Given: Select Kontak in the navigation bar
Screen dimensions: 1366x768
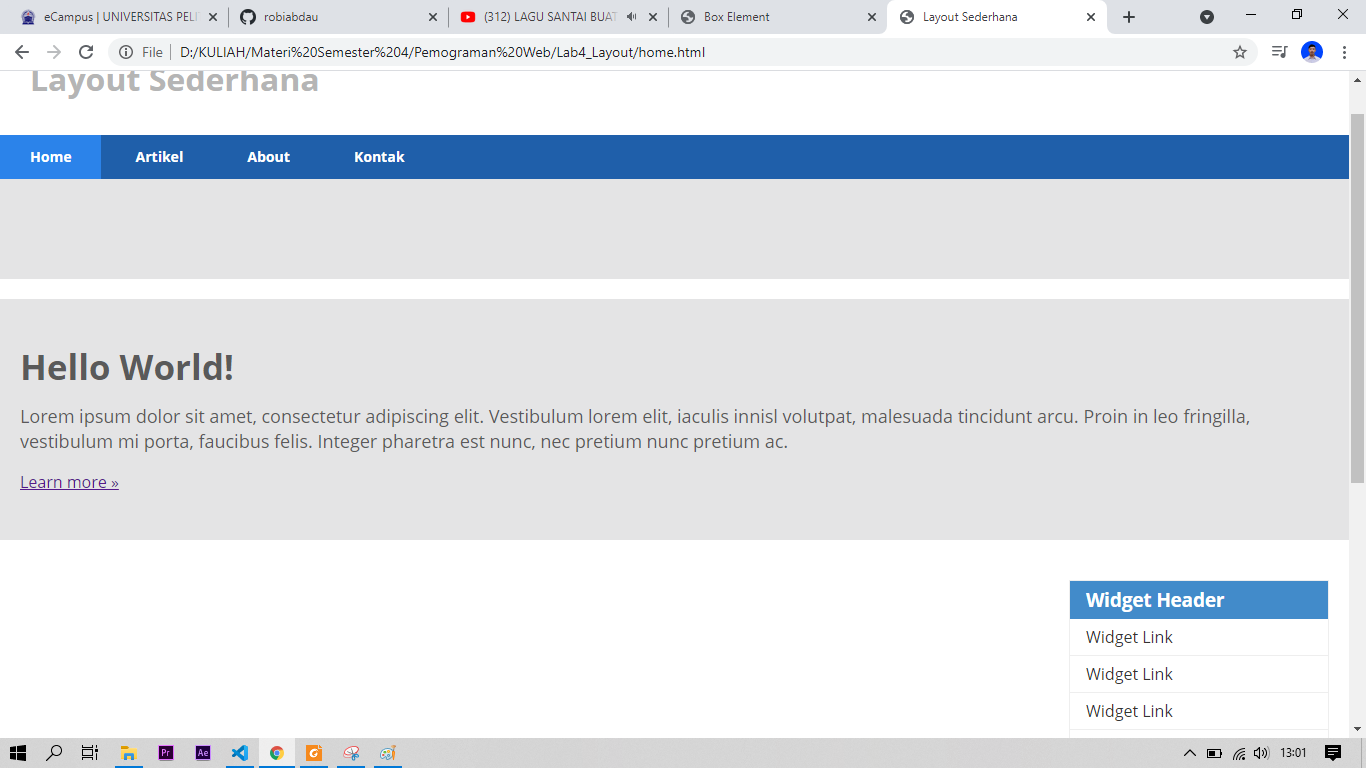Looking at the screenshot, I should click(379, 157).
